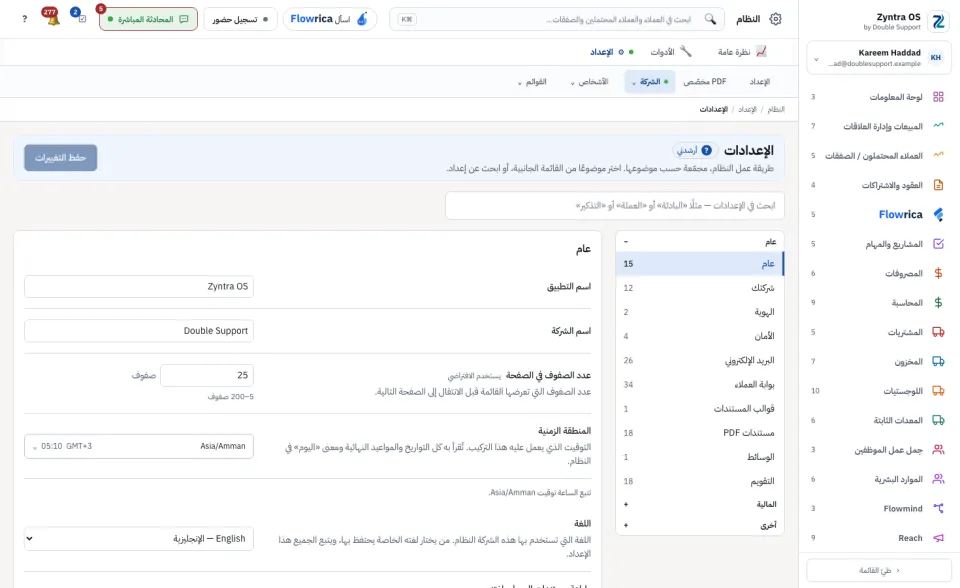Open المصروفات dollar icon
Viewport: 960px width, 588px height.
point(938,273)
